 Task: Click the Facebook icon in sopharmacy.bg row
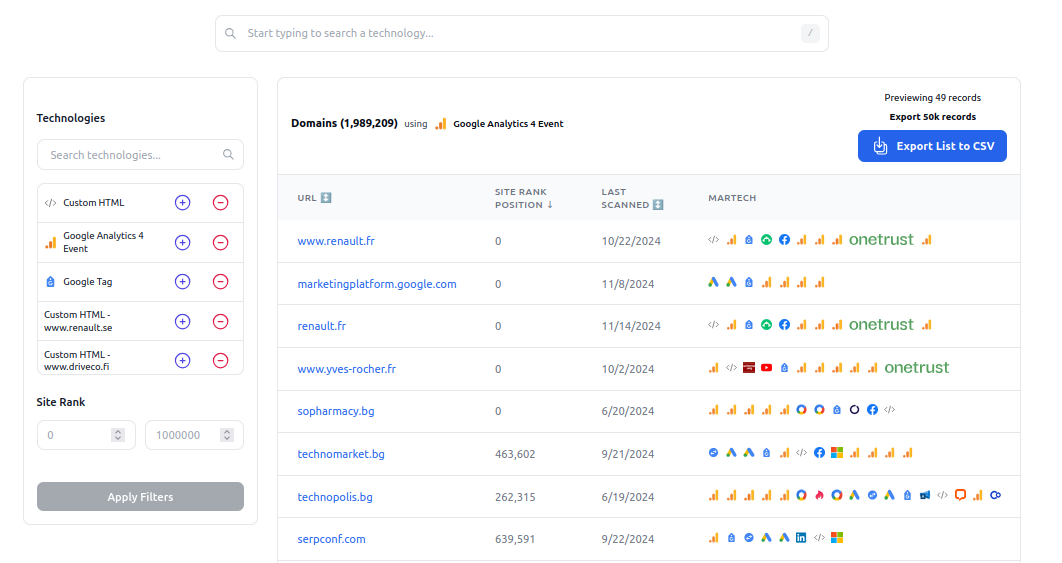[x=872, y=410]
